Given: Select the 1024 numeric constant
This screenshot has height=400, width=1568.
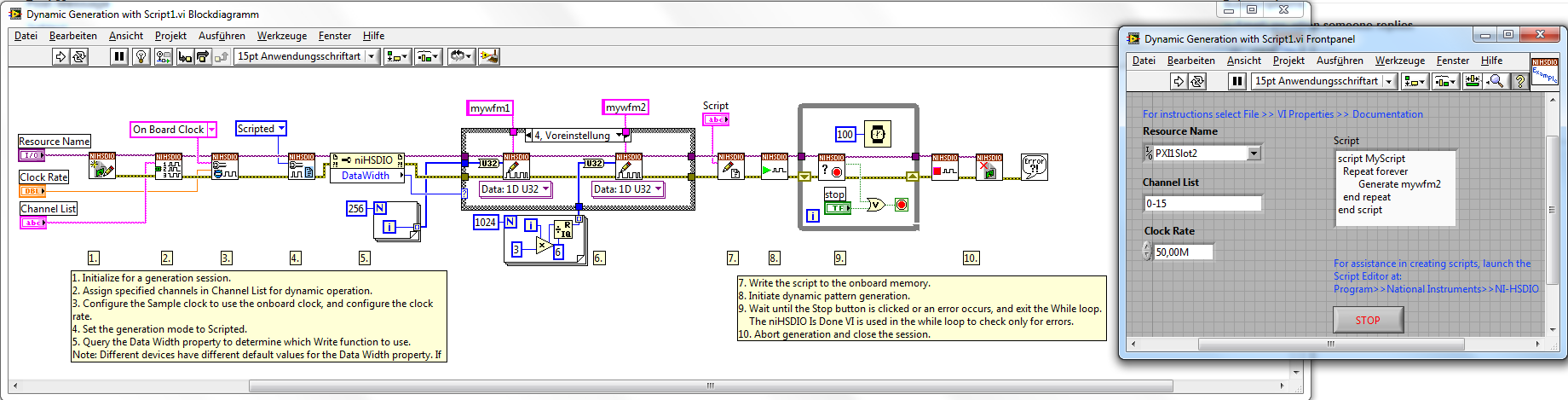Looking at the screenshot, I should [x=485, y=222].
